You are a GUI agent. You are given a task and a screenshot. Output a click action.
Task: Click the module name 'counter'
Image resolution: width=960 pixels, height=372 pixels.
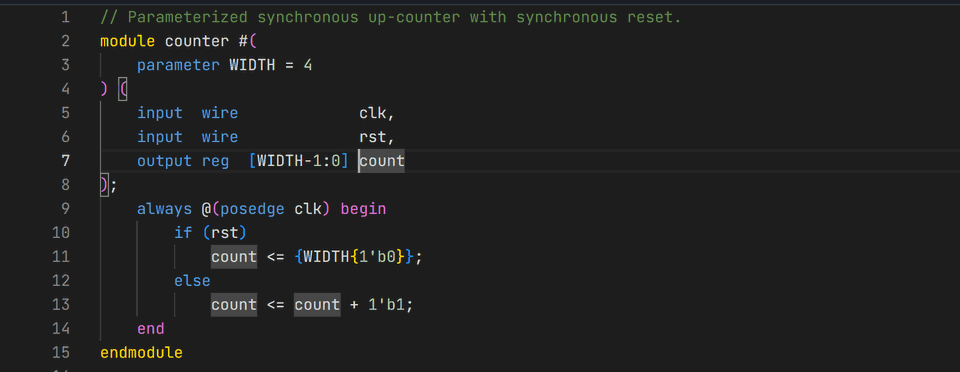click(x=197, y=41)
